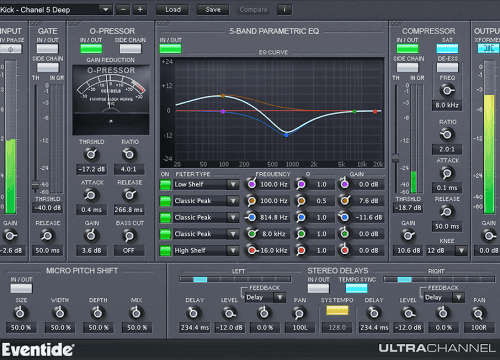
Task: Click the O-Pressor Gain knob
Action: click(x=91, y=236)
